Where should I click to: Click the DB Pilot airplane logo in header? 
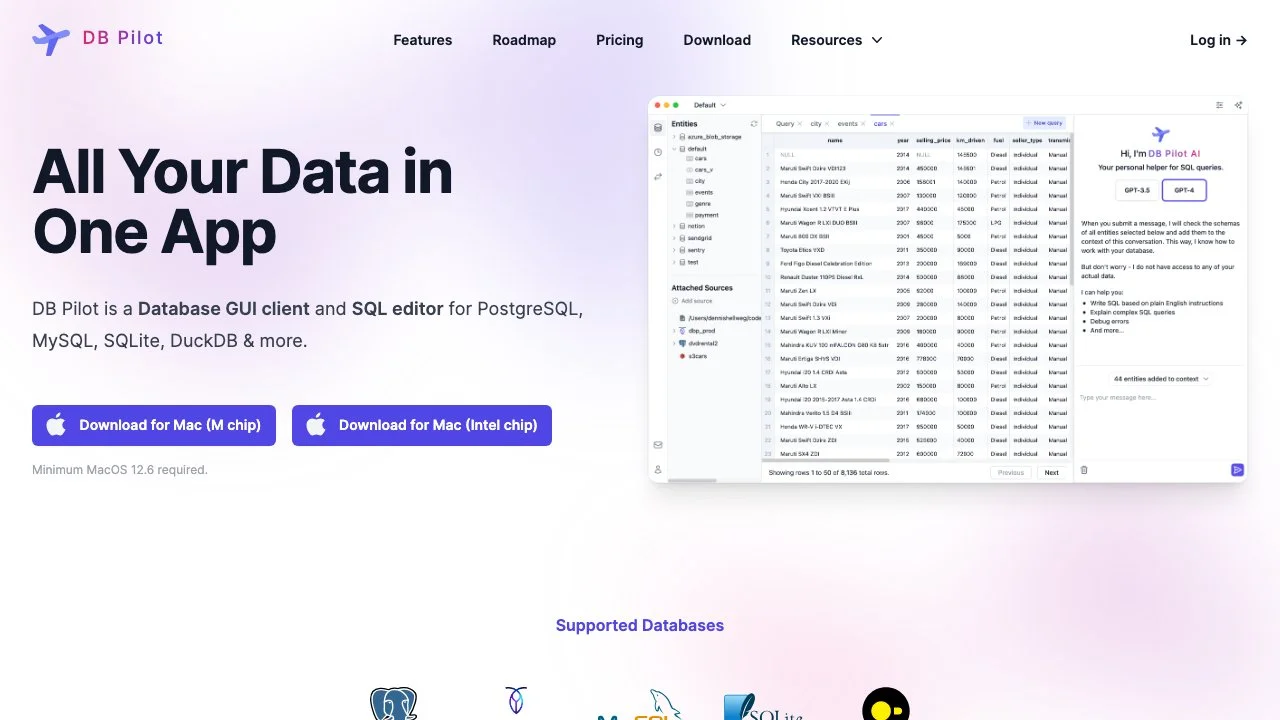coord(51,39)
